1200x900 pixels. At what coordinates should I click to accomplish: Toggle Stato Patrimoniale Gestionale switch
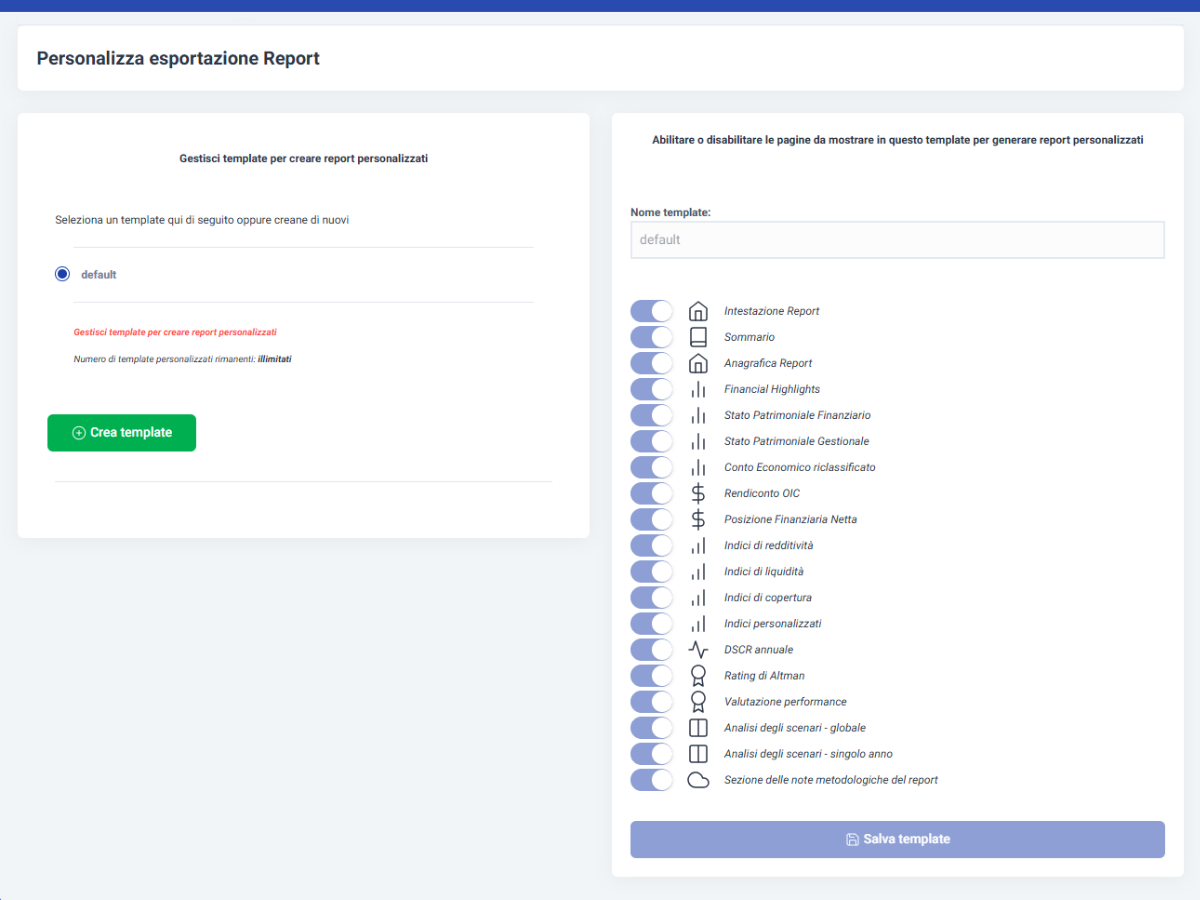[x=652, y=441]
